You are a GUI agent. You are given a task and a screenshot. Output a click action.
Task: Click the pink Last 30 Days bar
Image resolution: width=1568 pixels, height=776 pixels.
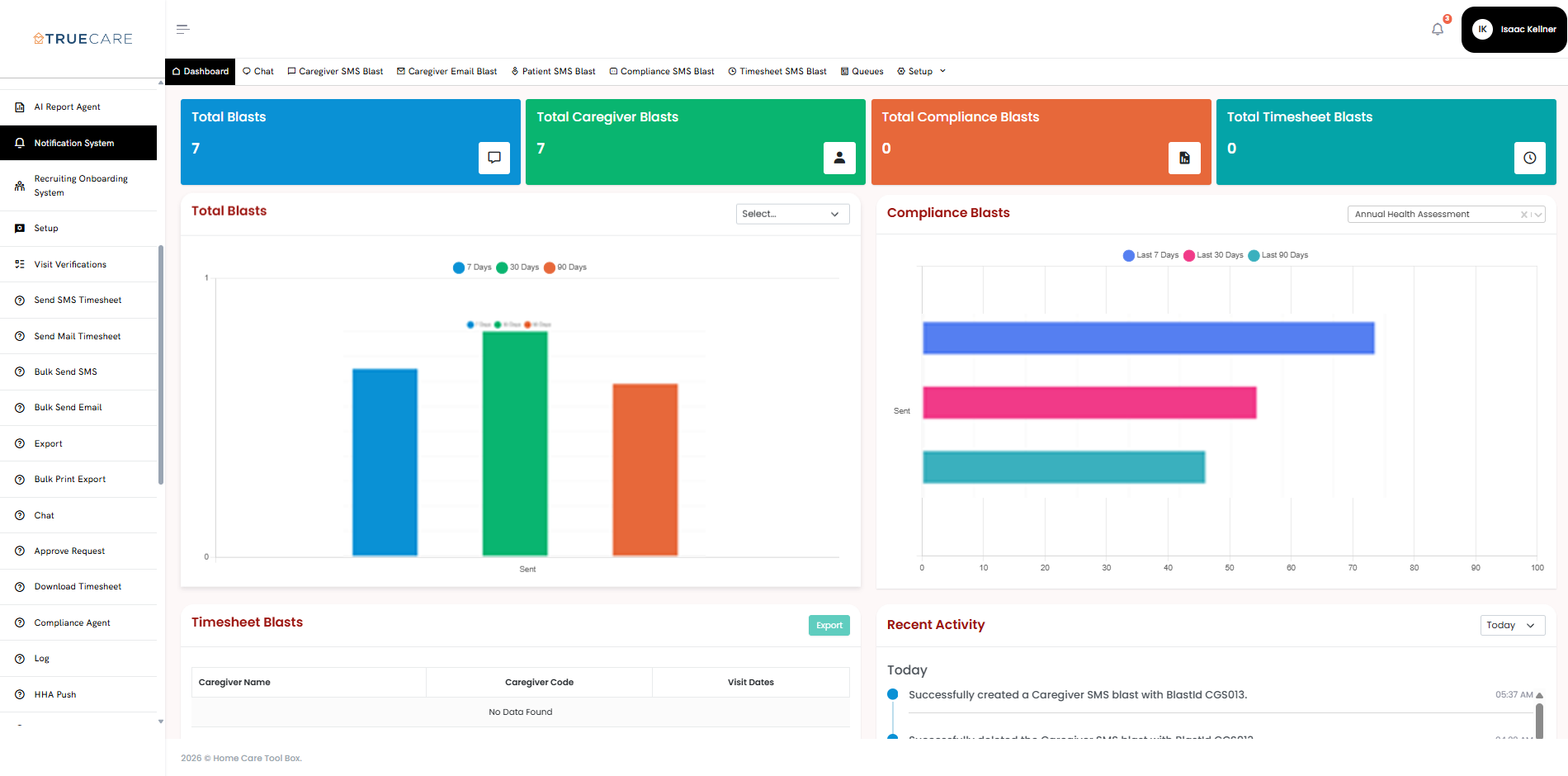tap(1089, 403)
